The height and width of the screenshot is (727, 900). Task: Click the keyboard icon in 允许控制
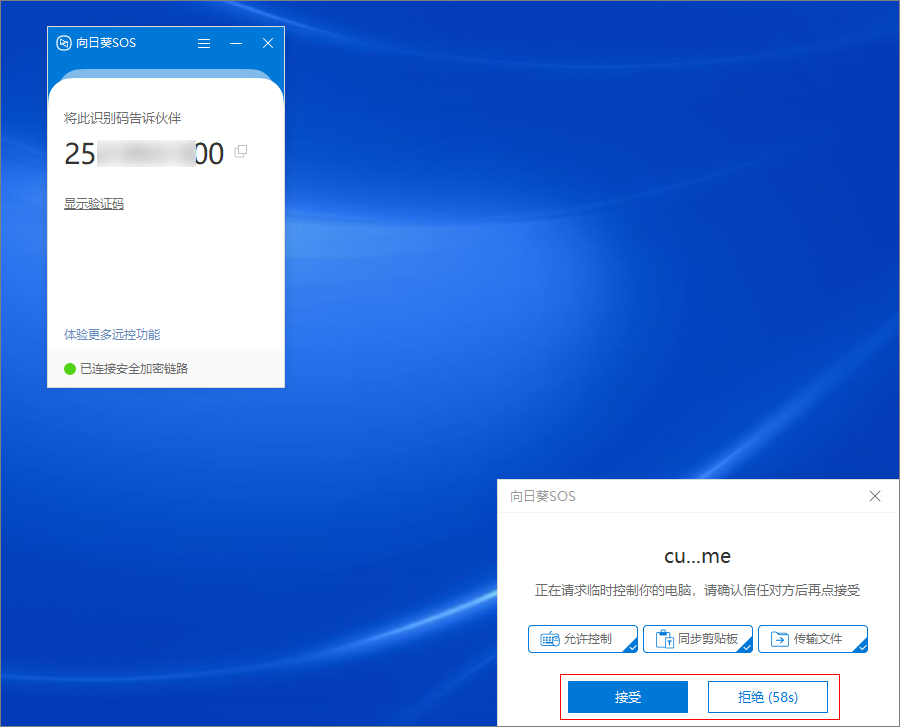[x=550, y=639]
